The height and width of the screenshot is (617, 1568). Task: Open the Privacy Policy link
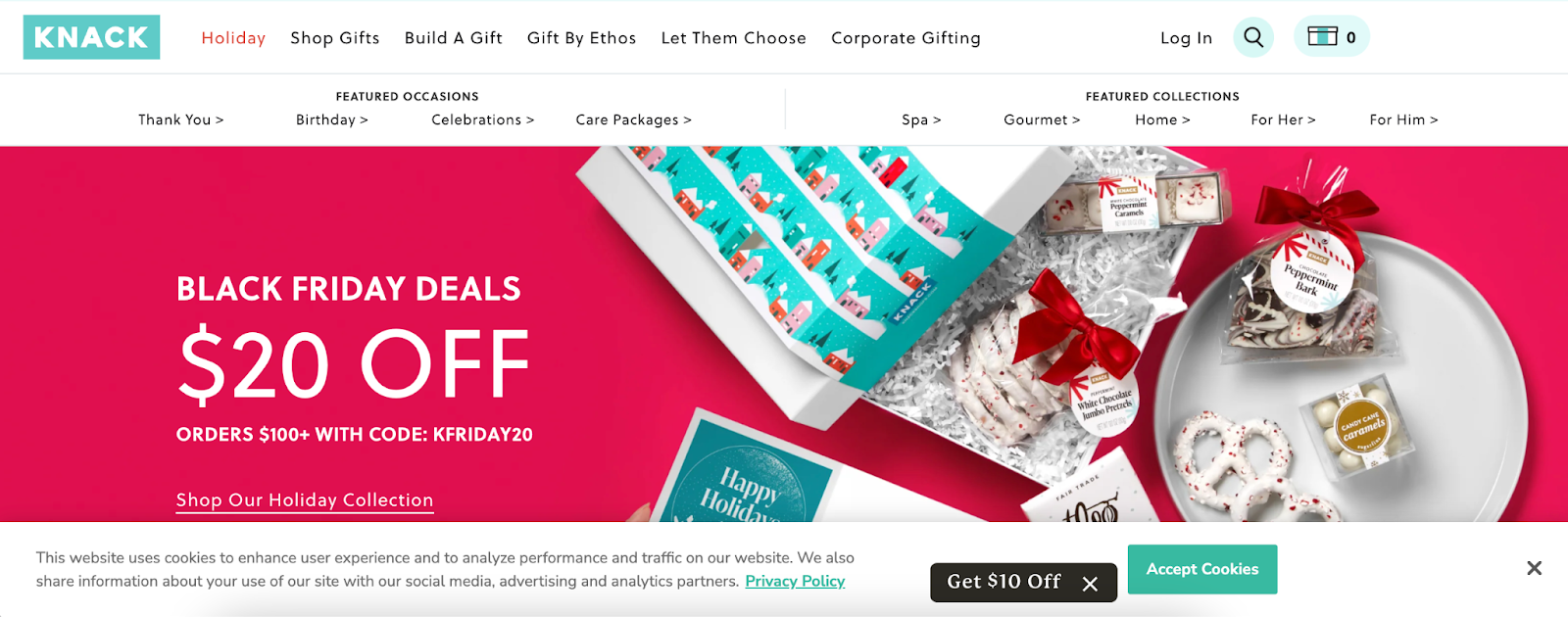pyautogui.click(x=795, y=581)
